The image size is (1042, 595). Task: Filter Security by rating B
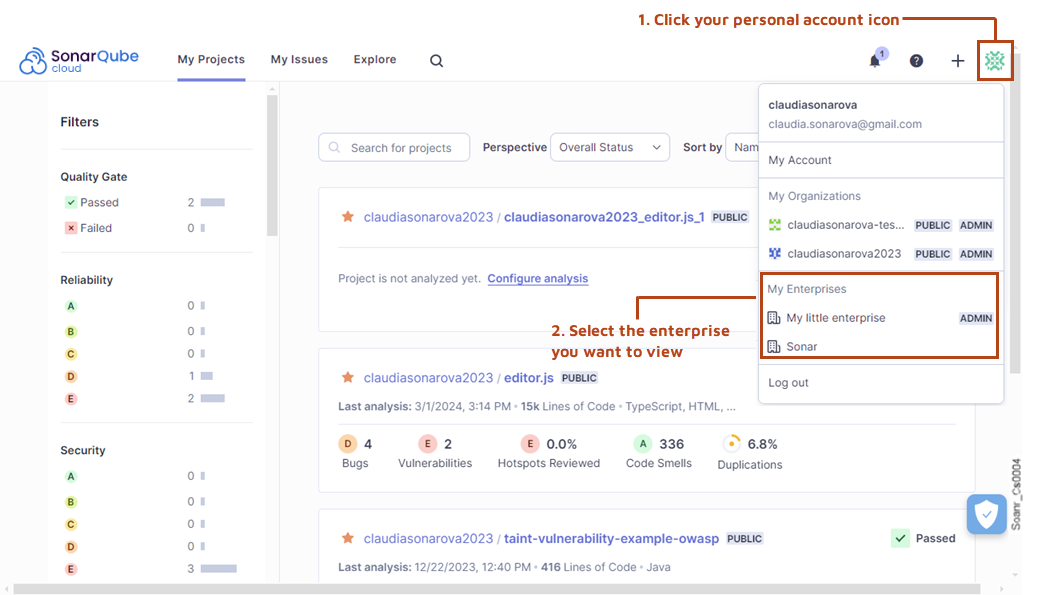[71, 501]
